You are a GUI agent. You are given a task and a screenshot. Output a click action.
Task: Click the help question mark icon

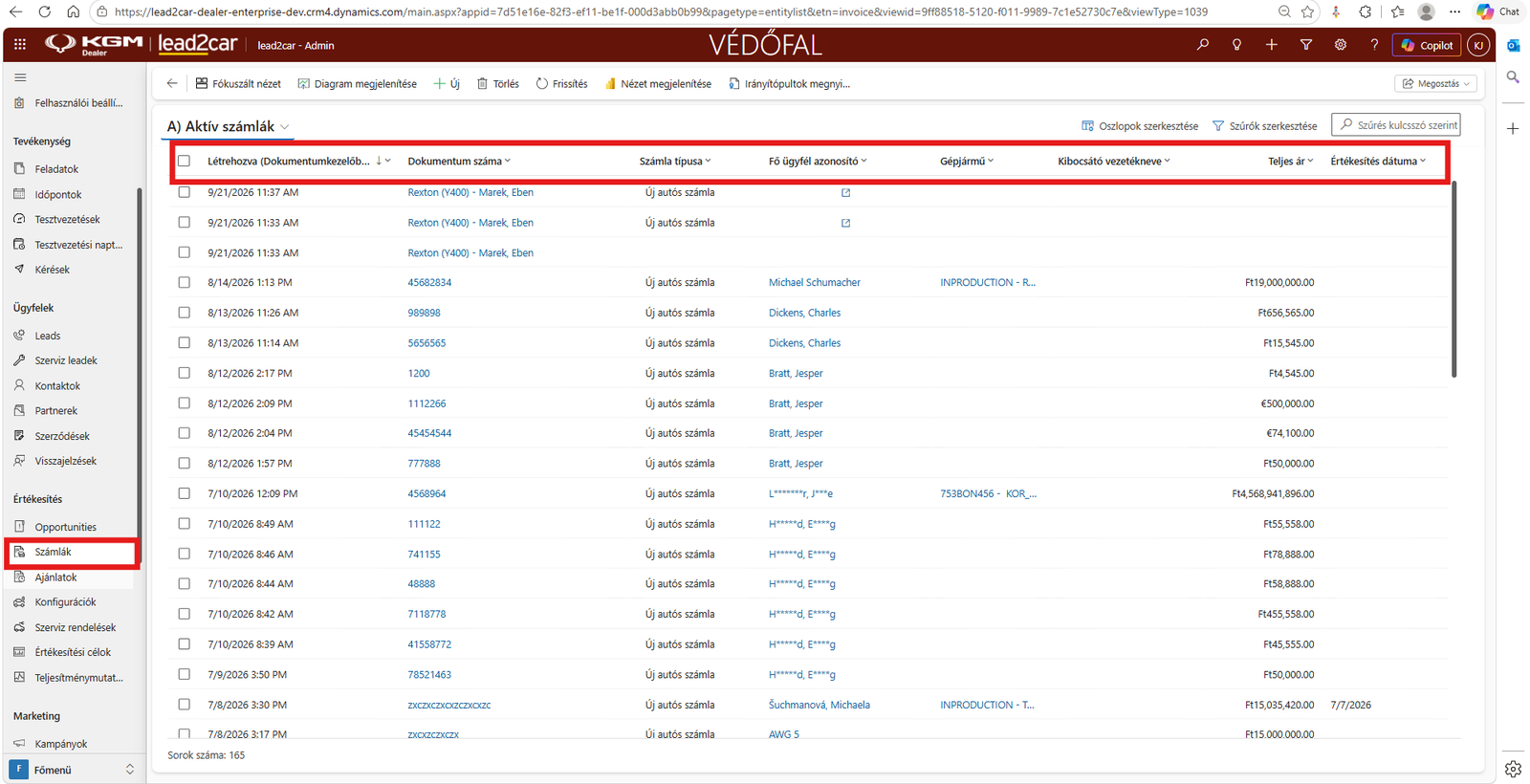(x=1374, y=45)
